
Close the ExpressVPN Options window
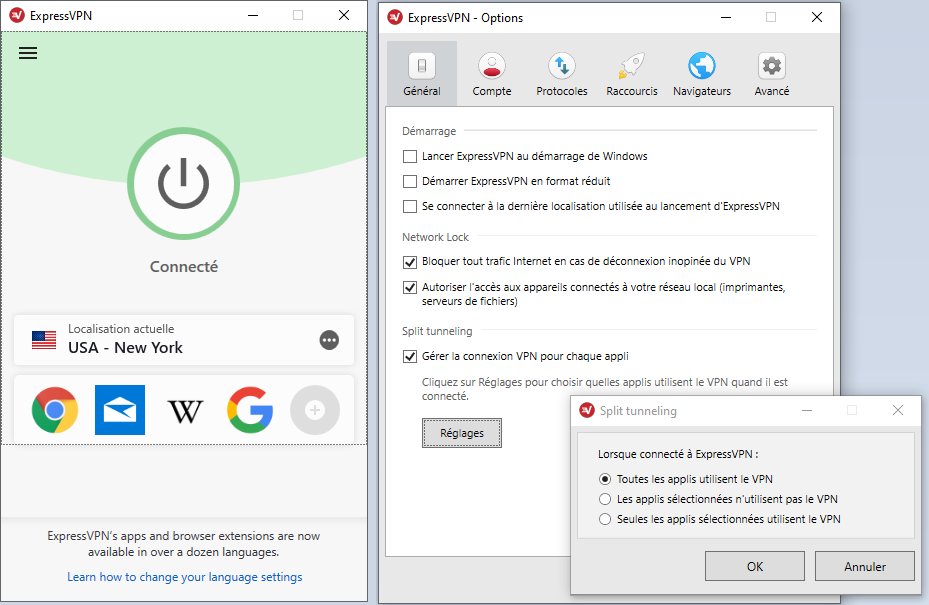pos(816,18)
